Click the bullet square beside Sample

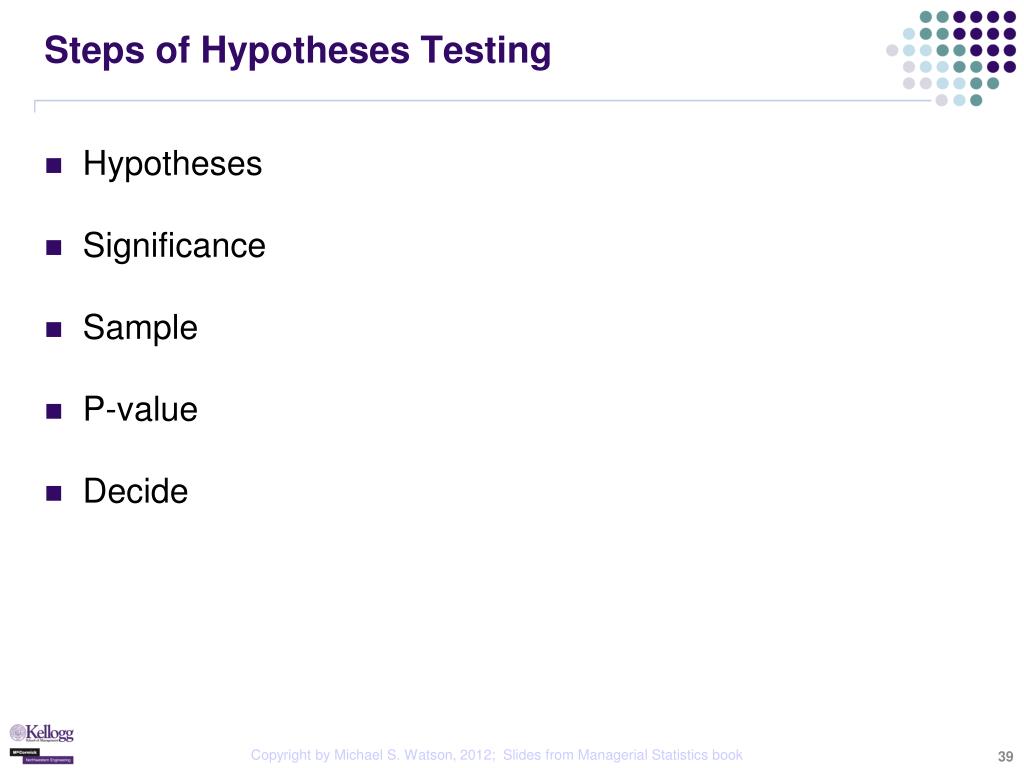click(54, 329)
